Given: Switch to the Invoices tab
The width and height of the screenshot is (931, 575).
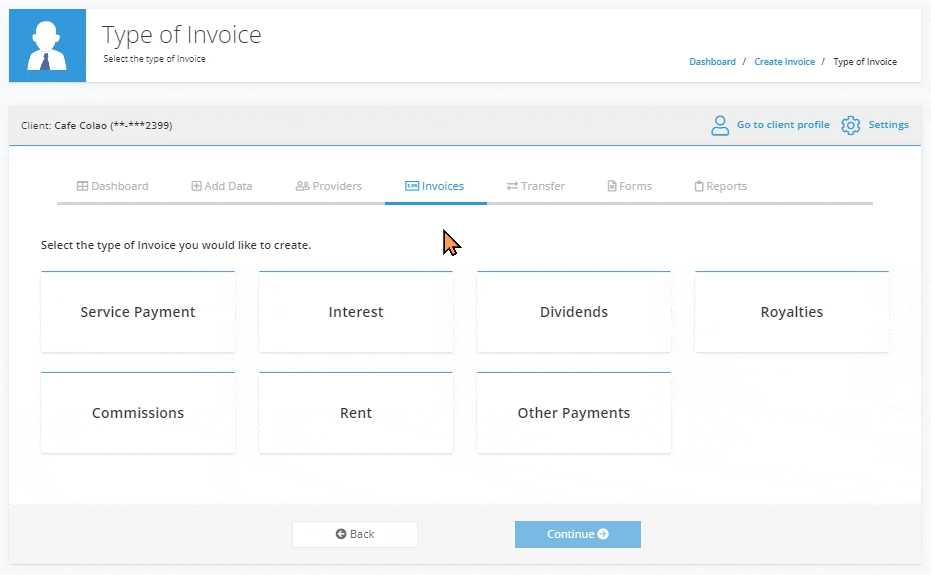Looking at the screenshot, I should [435, 186].
